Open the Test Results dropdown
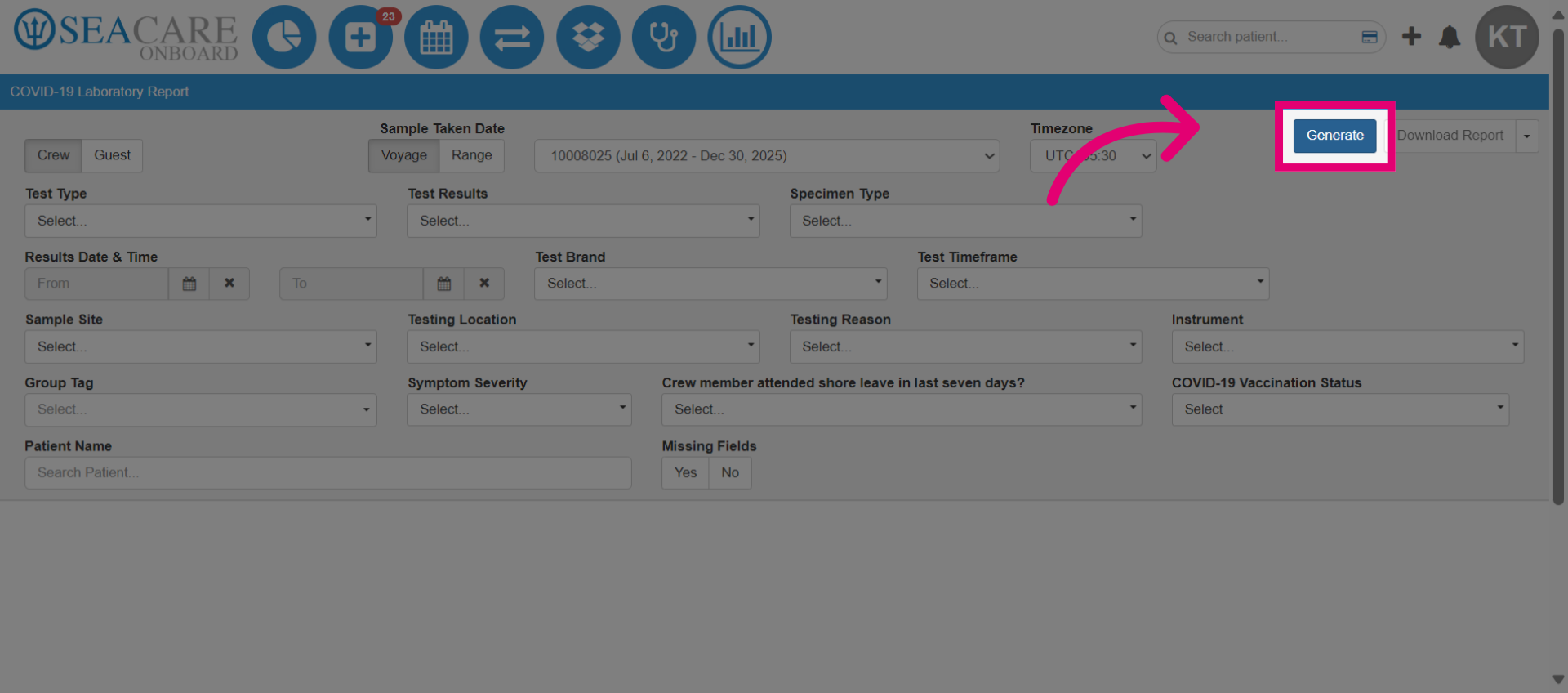This screenshot has width=1568, height=693. coord(583,221)
